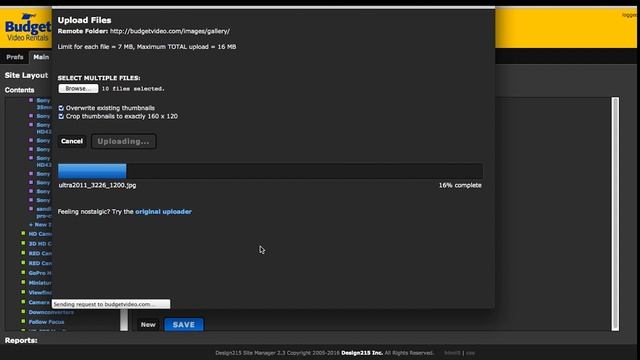The width and height of the screenshot is (640, 360).
Task: Click the greyed-out Uploading... button
Action: [x=123, y=141]
